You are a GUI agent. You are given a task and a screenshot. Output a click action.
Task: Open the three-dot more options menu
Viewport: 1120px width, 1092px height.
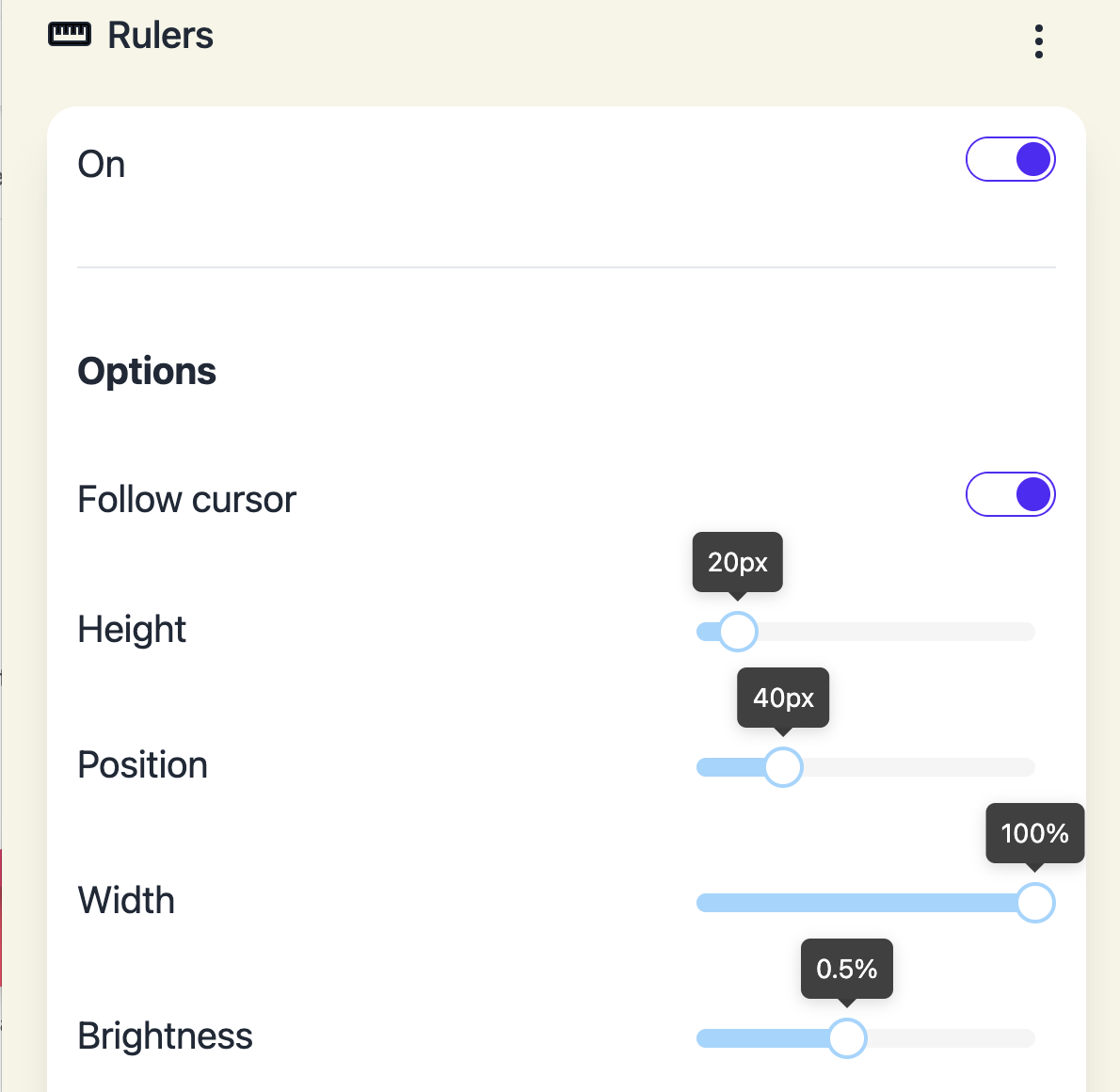pos(1038,41)
